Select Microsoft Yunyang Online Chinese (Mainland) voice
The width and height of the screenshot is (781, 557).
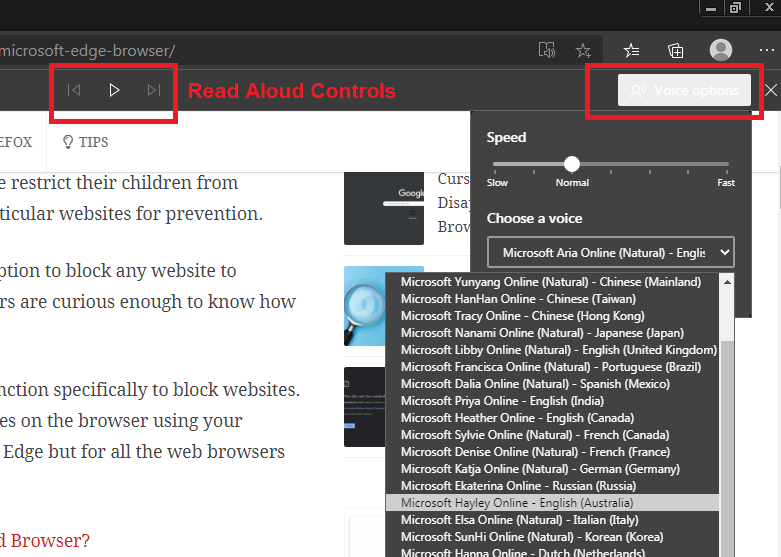tap(552, 282)
